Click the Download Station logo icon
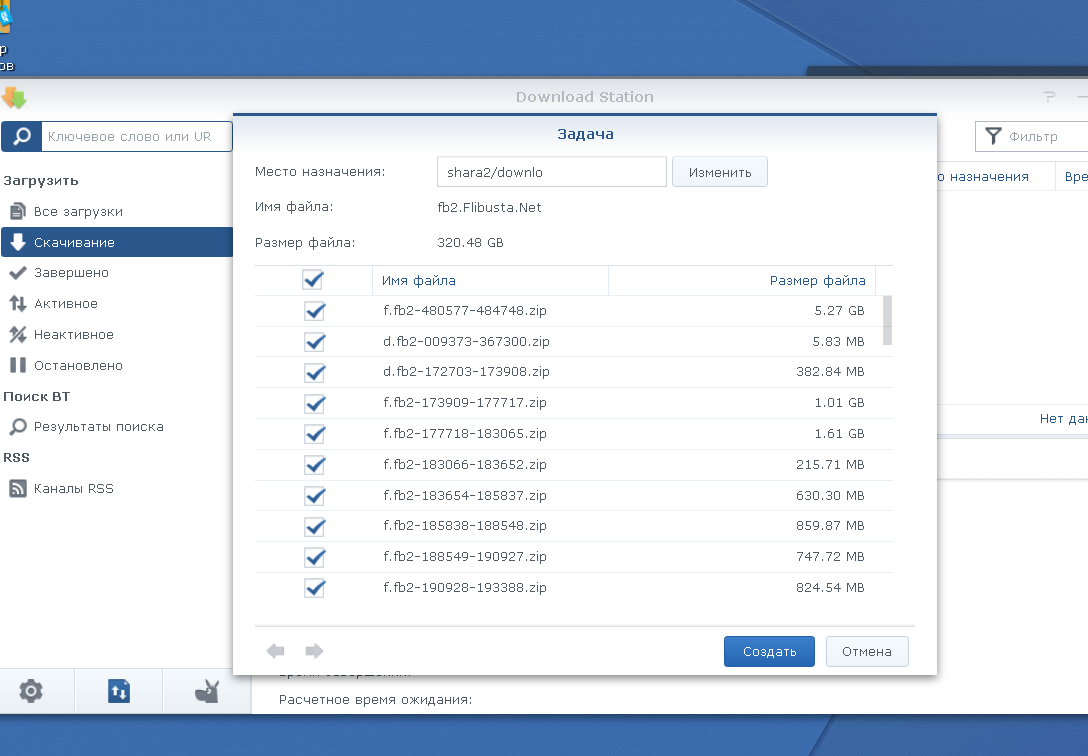The image size is (1088, 756). point(14,98)
